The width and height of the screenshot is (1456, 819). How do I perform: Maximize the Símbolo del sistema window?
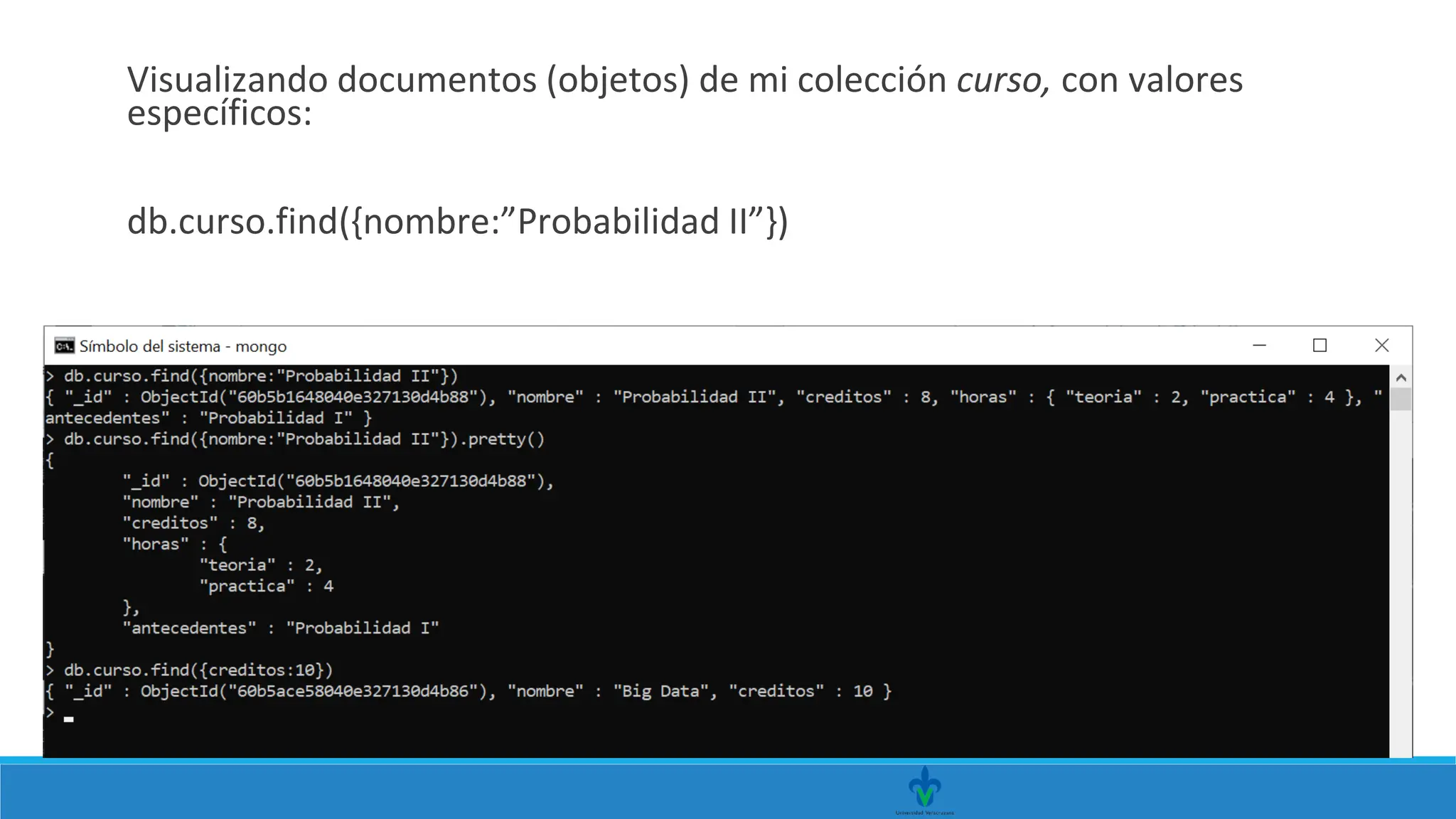[1320, 346]
